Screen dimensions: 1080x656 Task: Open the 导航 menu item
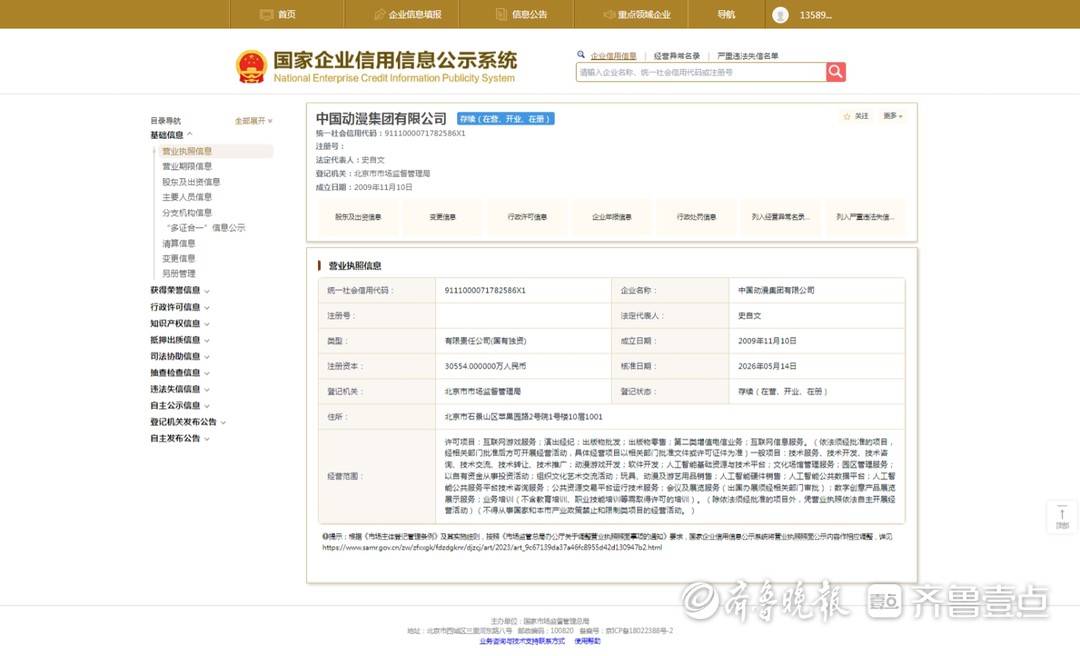click(726, 14)
